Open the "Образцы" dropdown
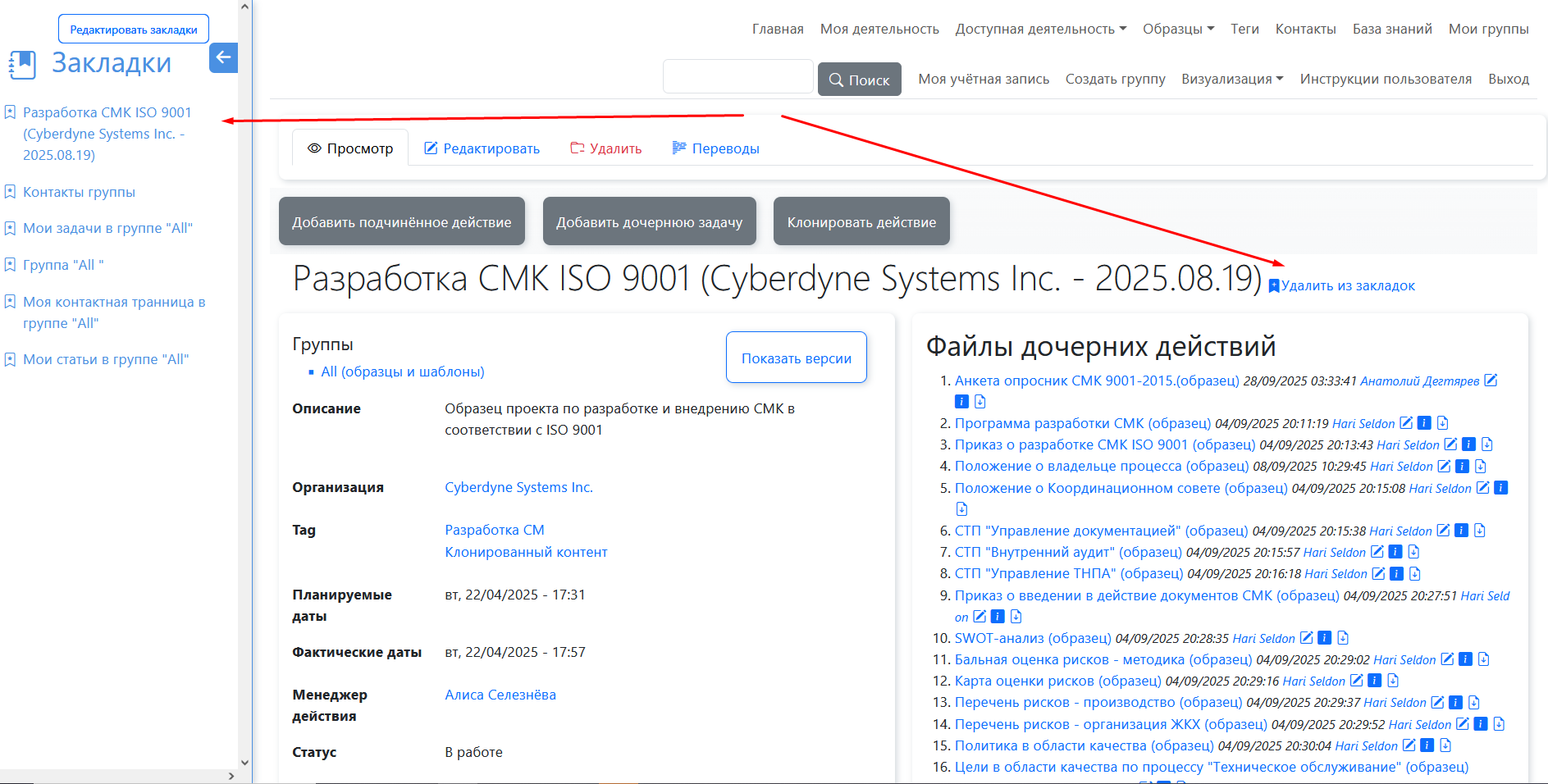The width and height of the screenshot is (1548, 784). (1178, 29)
